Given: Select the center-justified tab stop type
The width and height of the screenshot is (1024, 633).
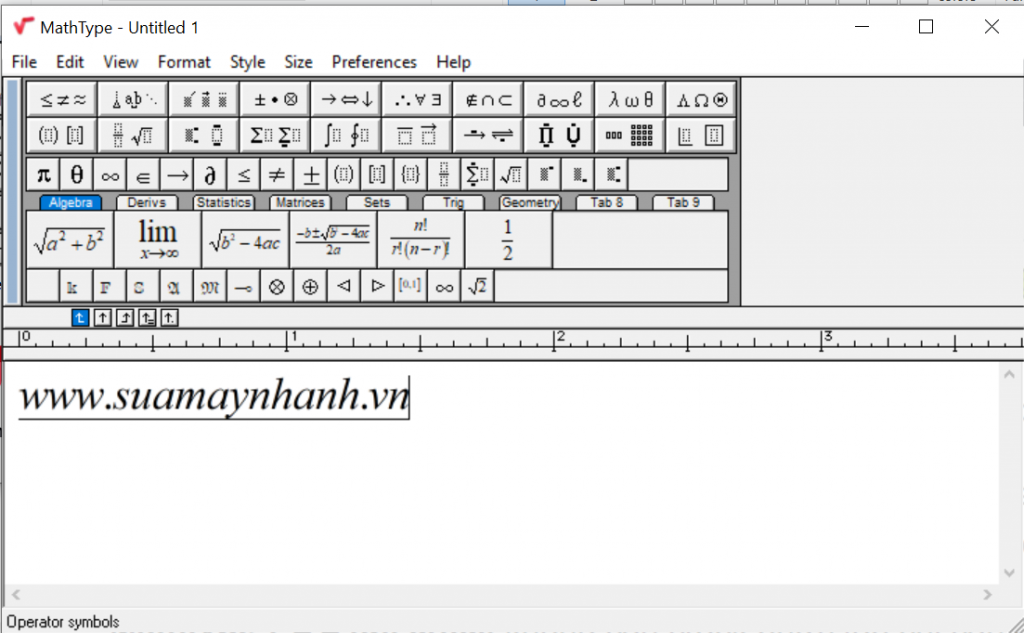Looking at the screenshot, I should point(103,317).
